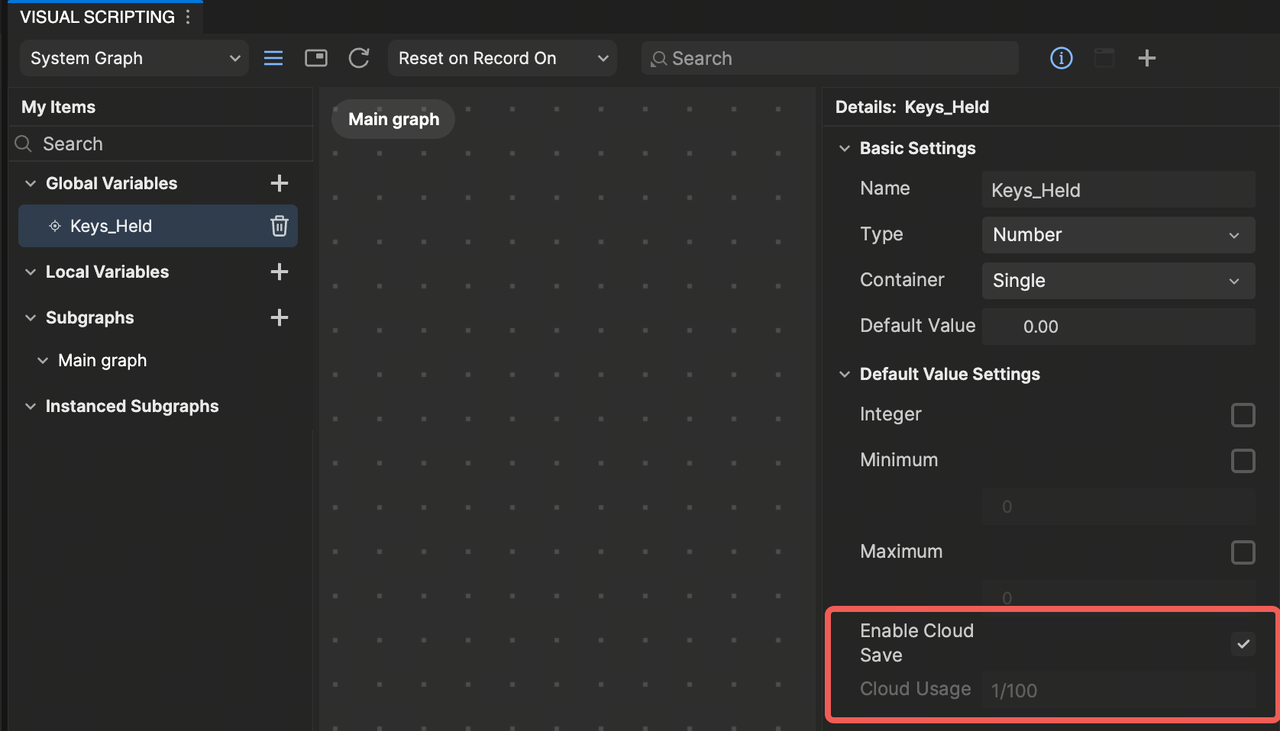Screen dimensions: 1280x731
Task: Click the info details icon
Action: 1061,58
